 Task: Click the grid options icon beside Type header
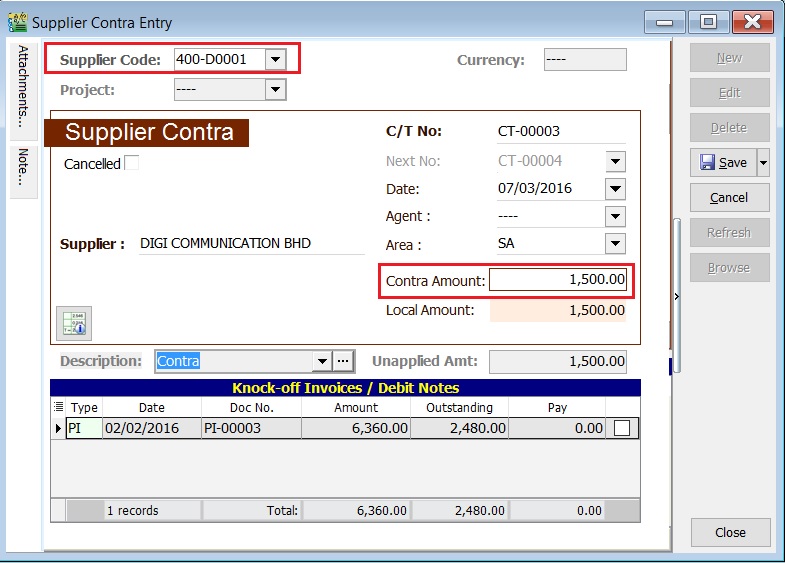click(59, 407)
